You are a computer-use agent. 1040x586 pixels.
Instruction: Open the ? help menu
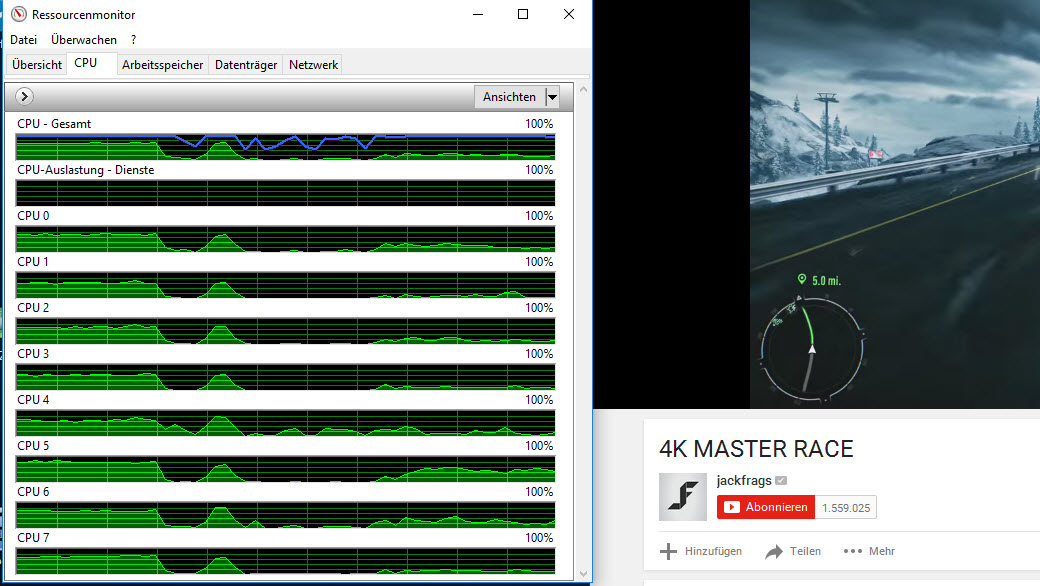pos(133,40)
